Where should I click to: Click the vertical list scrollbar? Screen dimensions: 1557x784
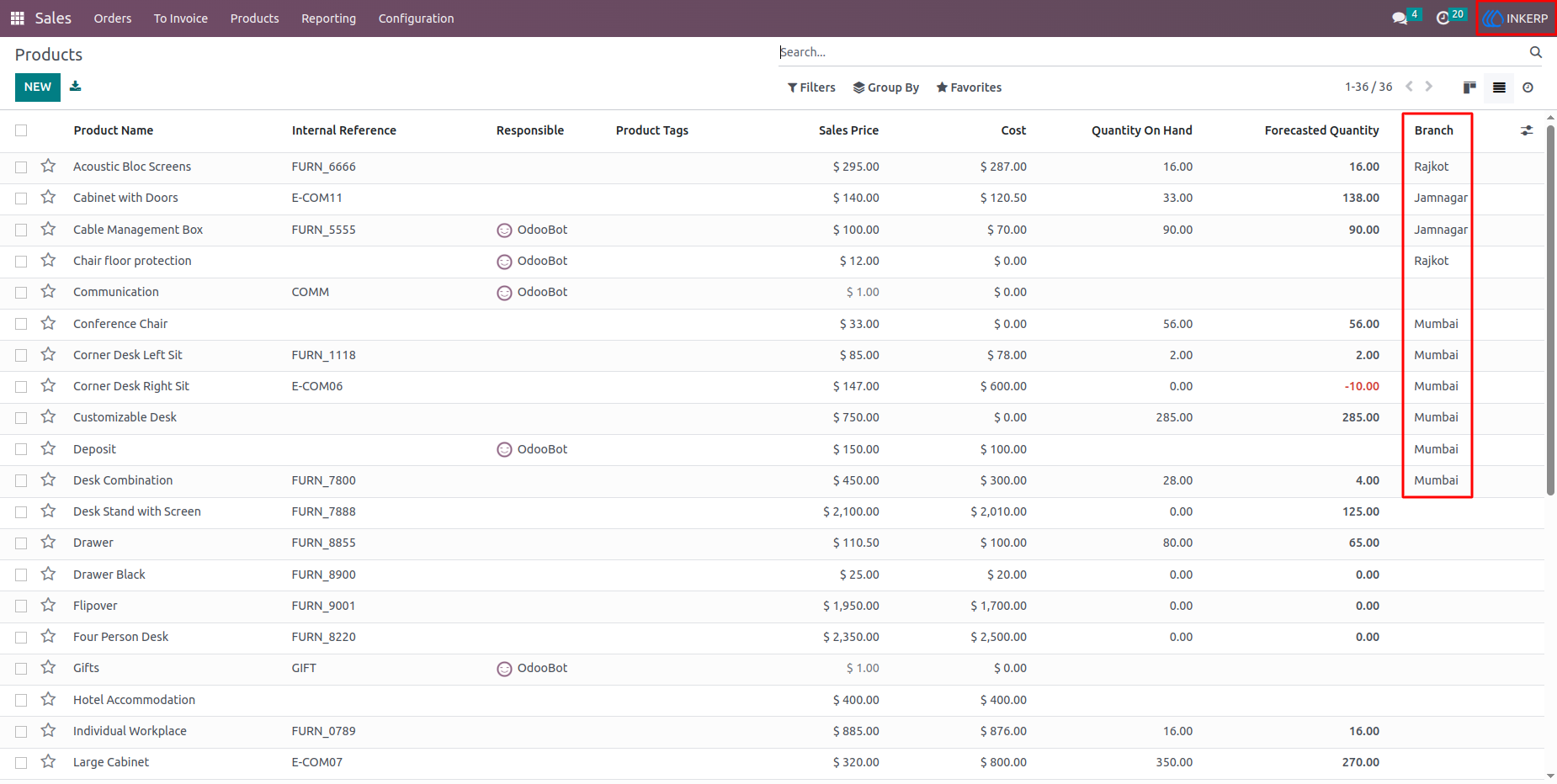[1550, 310]
